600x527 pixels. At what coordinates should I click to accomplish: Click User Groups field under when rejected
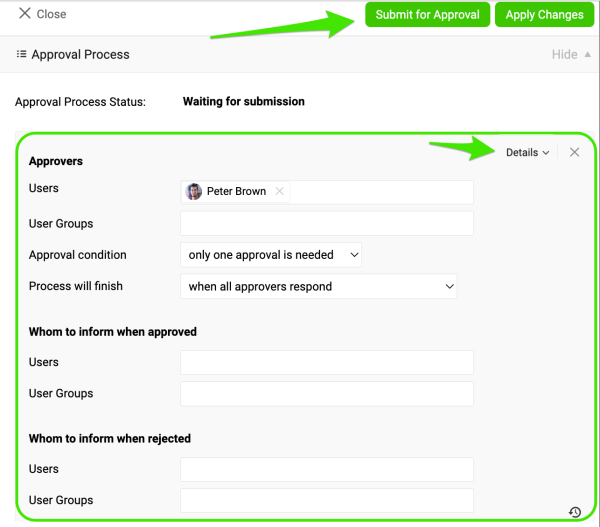click(x=327, y=500)
